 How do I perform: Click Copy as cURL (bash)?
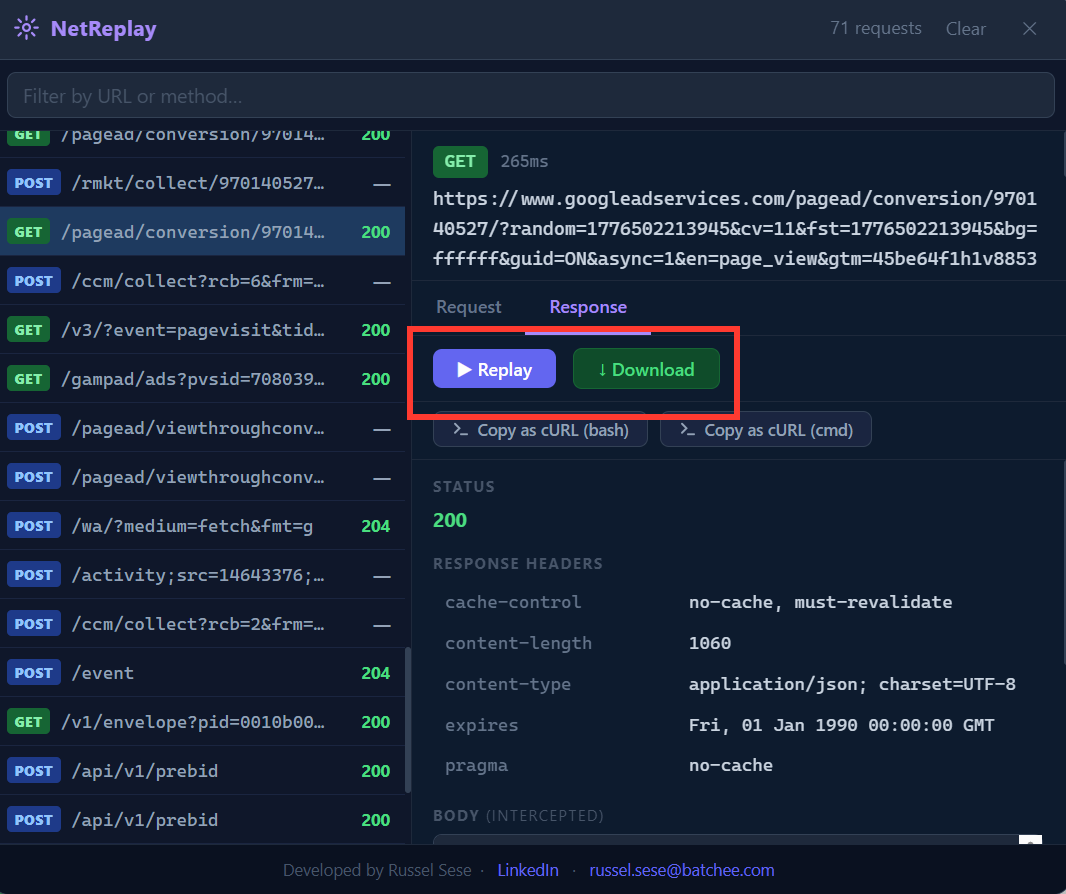pyautogui.click(x=540, y=430)
